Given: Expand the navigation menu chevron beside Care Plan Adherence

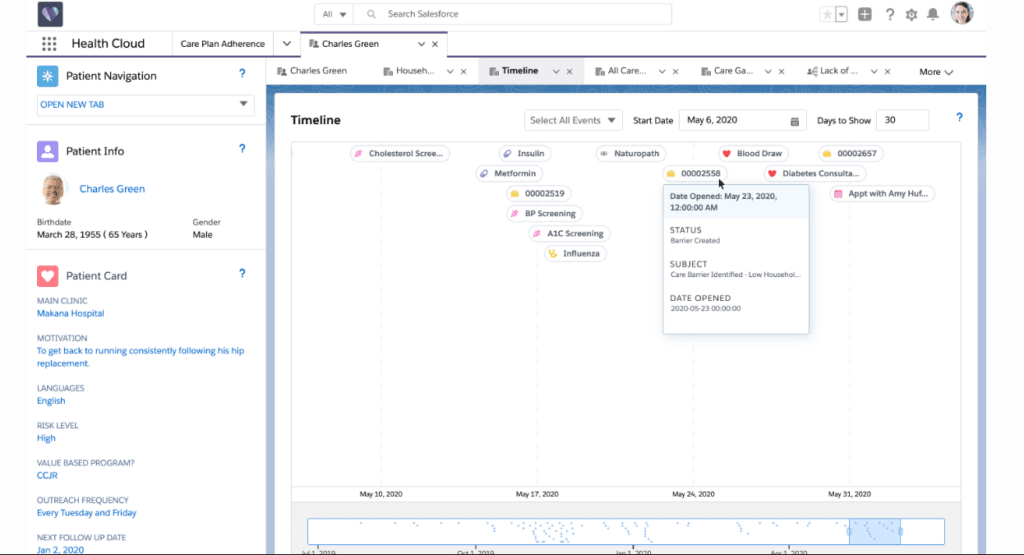Looking at the screenshot, I should click(x=287, y=44).
